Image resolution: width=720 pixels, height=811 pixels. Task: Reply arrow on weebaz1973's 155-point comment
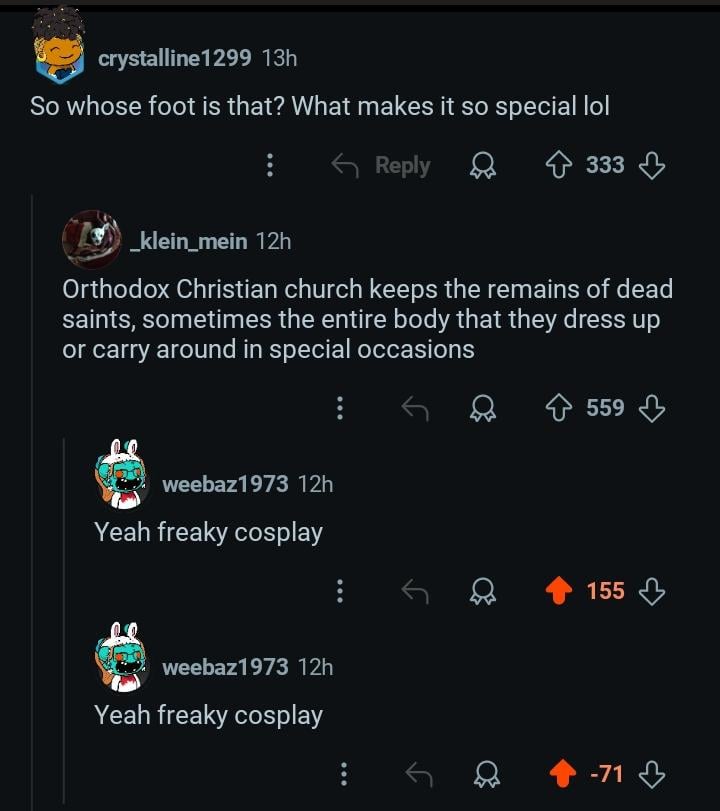pyautogui.click(x=414, y=591)
